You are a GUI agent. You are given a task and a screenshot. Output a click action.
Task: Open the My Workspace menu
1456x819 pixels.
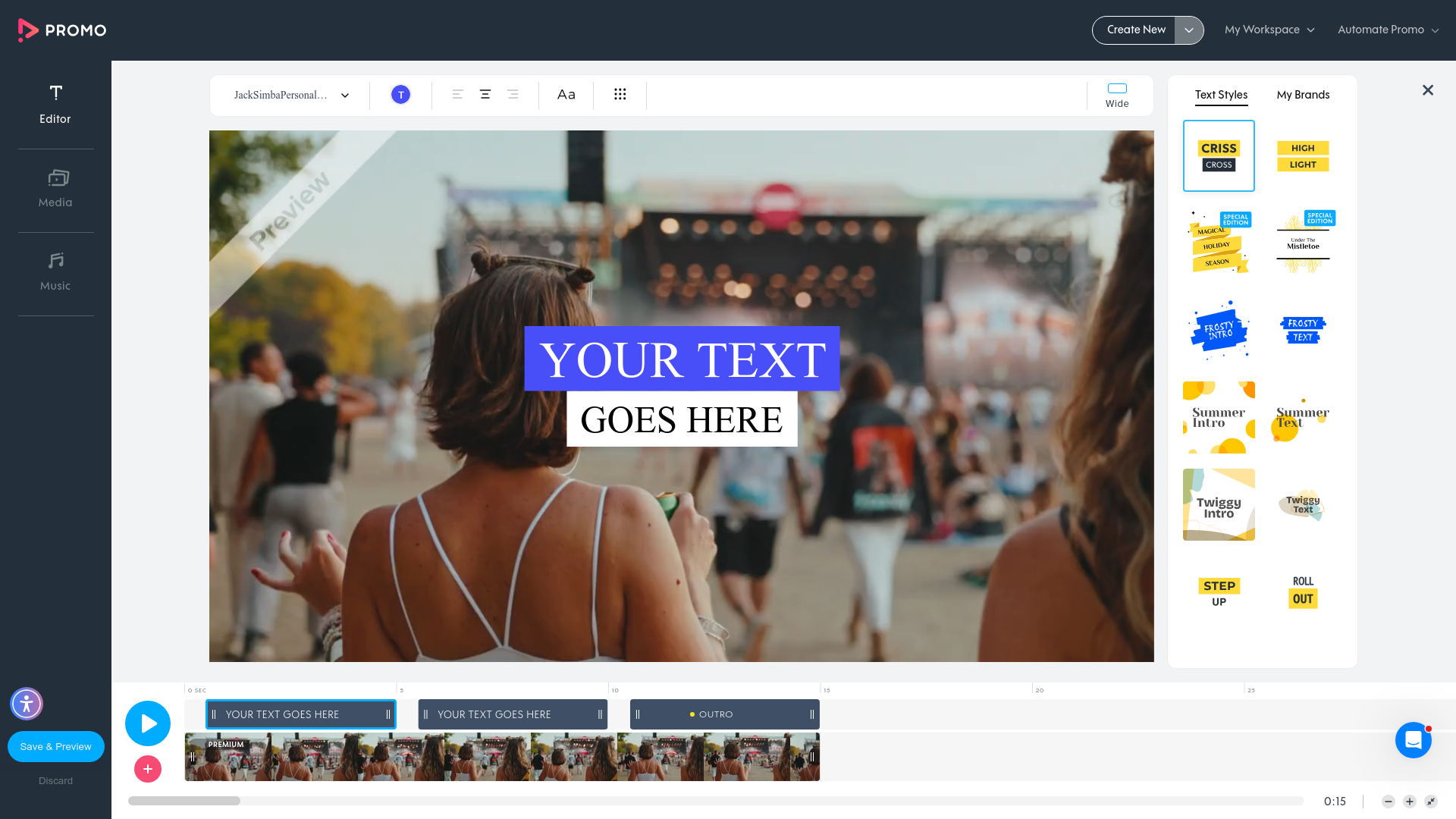click(1269, 30)
